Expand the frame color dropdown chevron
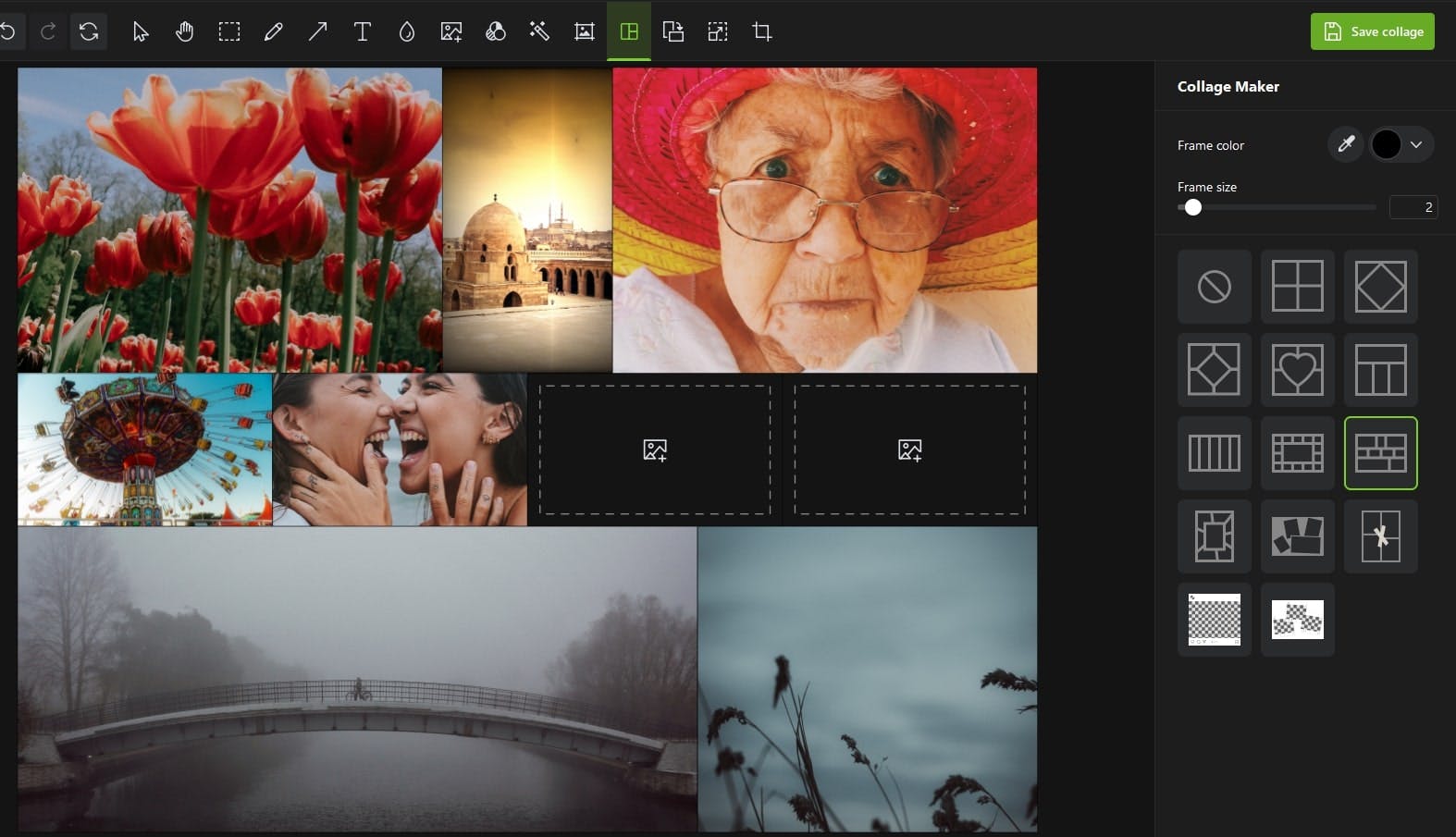This screenshot has height=837, width=1456. [x=1416, y=144]
